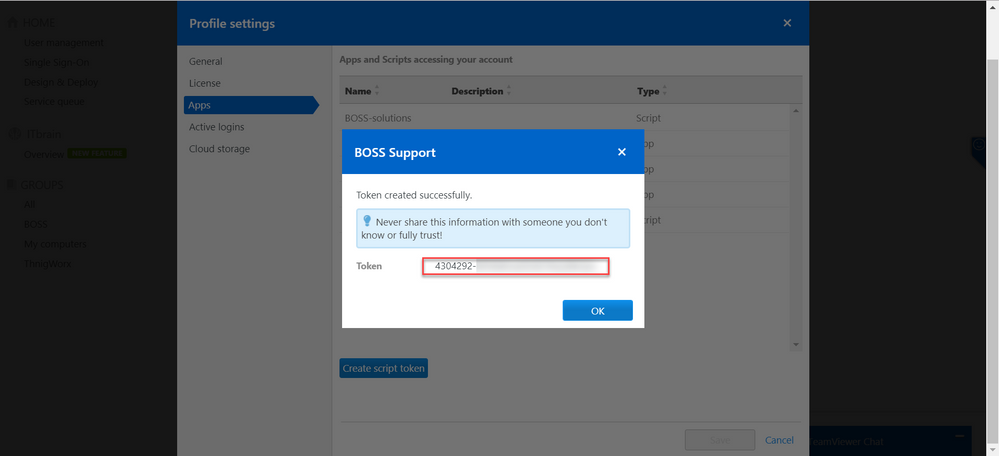
Task: Select the BOSS-solutions row
Action: (x=565, y=118)
